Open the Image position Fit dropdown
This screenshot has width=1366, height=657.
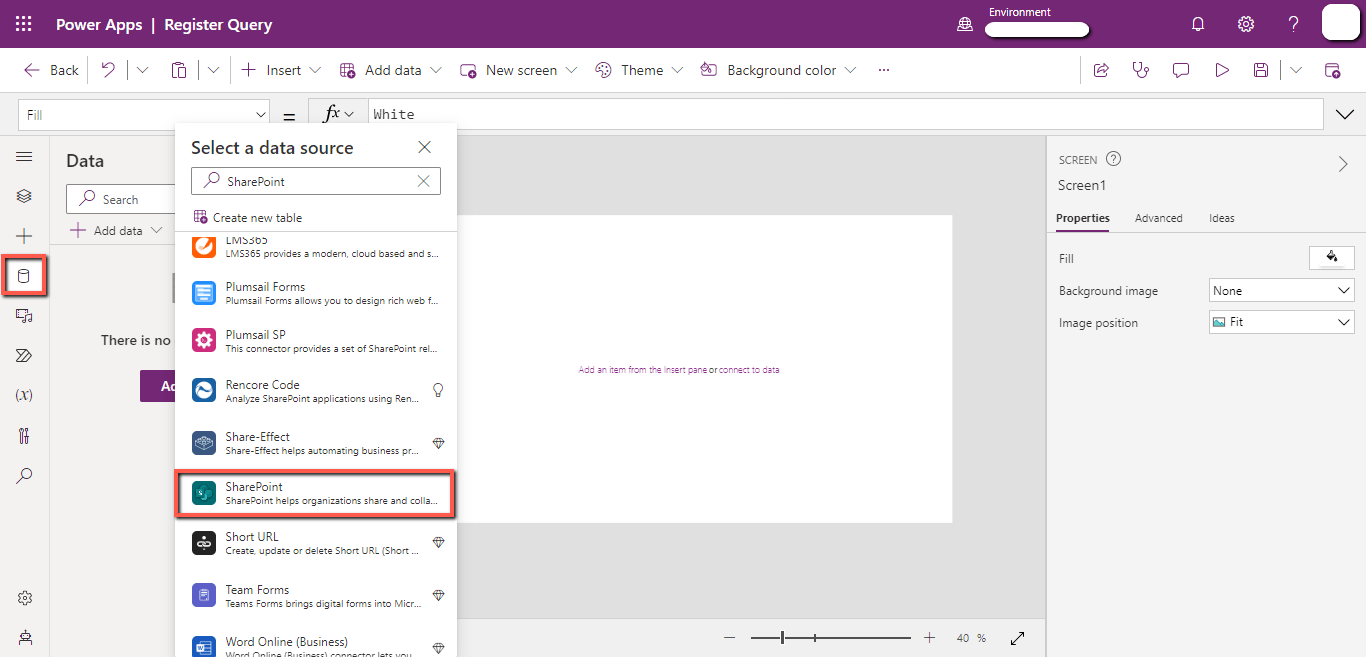pos(1282,322)
